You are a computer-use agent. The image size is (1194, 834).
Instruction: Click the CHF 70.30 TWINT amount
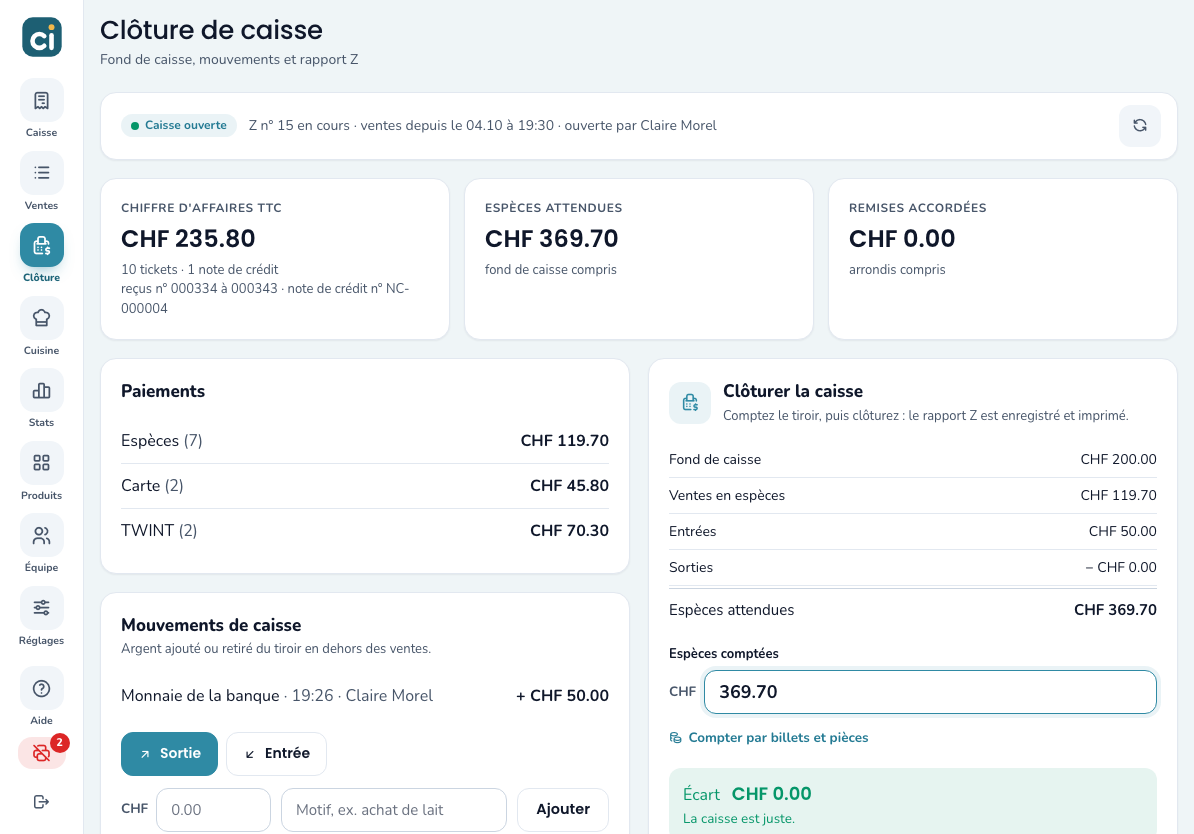tap(569, 530)
